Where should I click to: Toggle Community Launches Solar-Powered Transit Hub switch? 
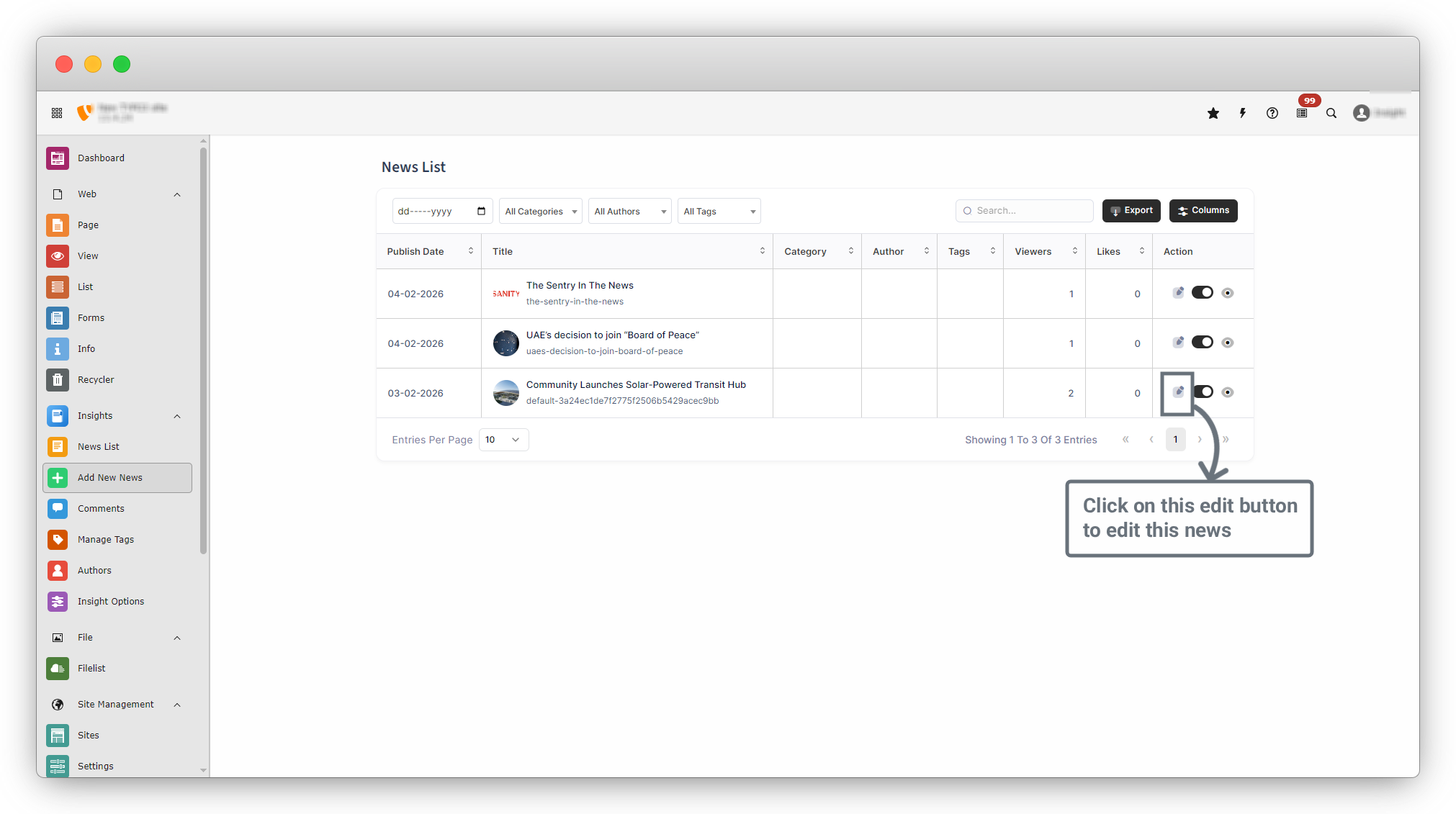tap(1203, 392)
